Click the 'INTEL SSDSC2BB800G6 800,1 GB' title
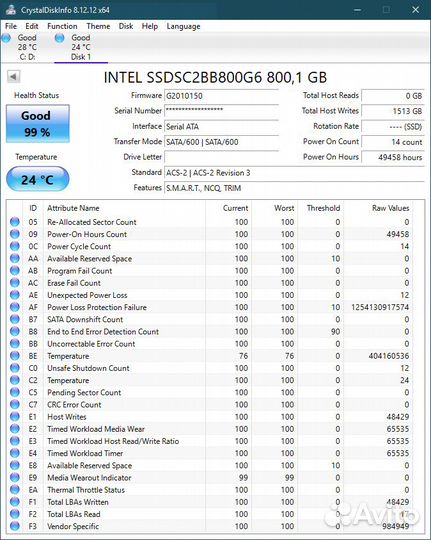Screen dimensions: 431x540 215,77
